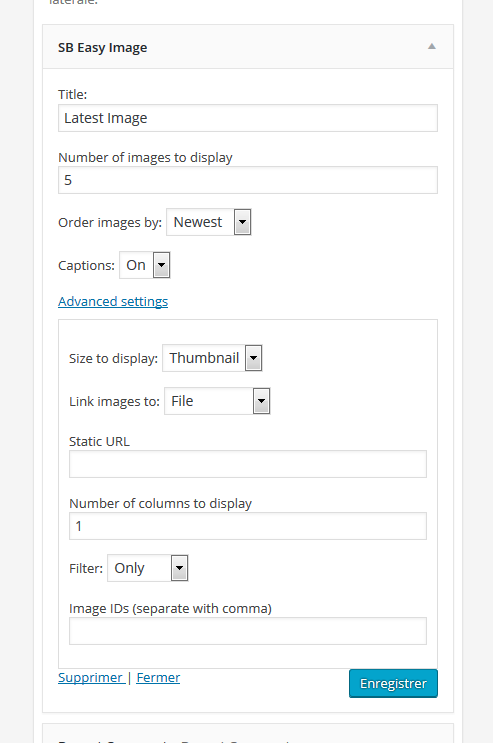
Task: Open the Captions dropdown
Action: pos(145,265)
